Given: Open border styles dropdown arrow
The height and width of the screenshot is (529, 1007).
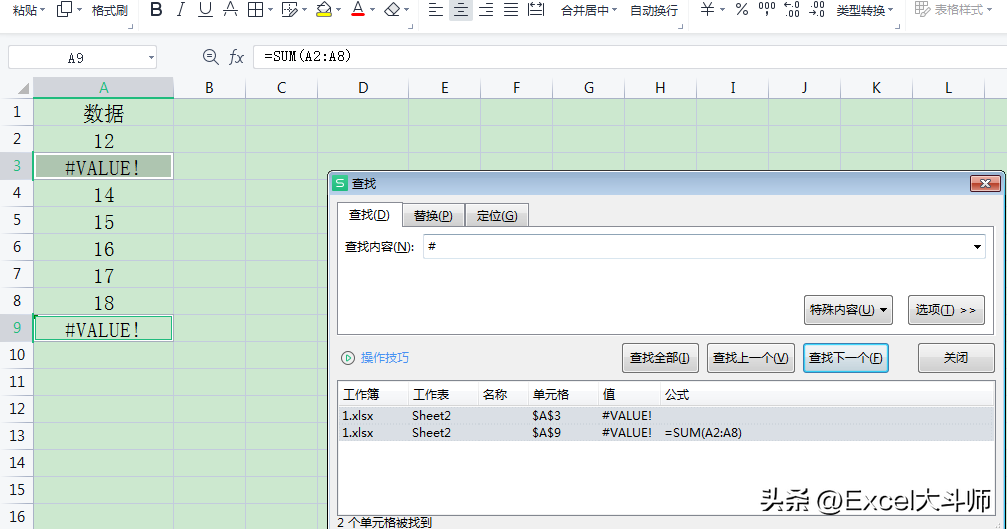Looking at the screenshot, I should pos(270,10).
